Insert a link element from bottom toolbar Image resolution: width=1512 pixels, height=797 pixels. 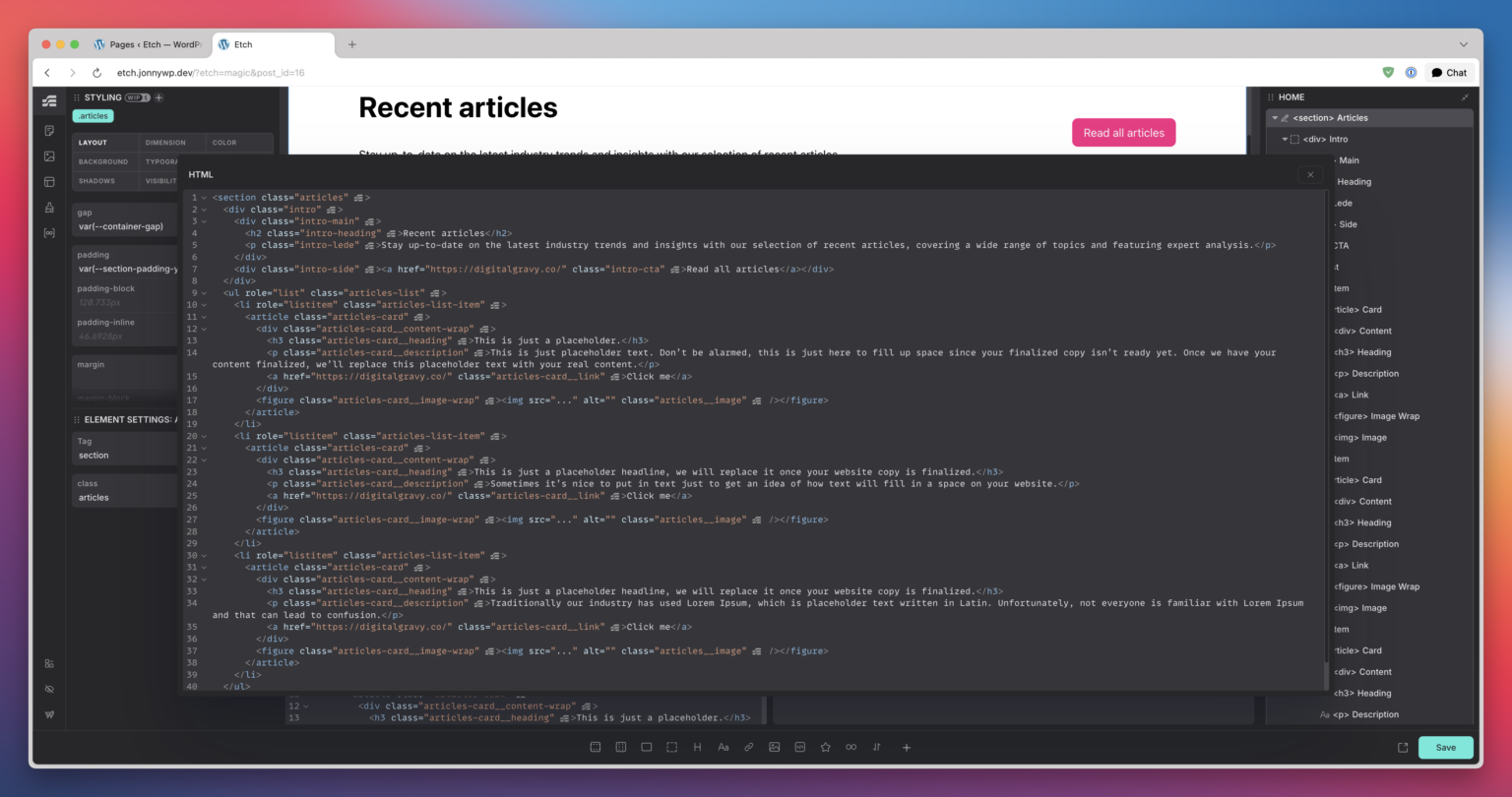coord(749,747)
